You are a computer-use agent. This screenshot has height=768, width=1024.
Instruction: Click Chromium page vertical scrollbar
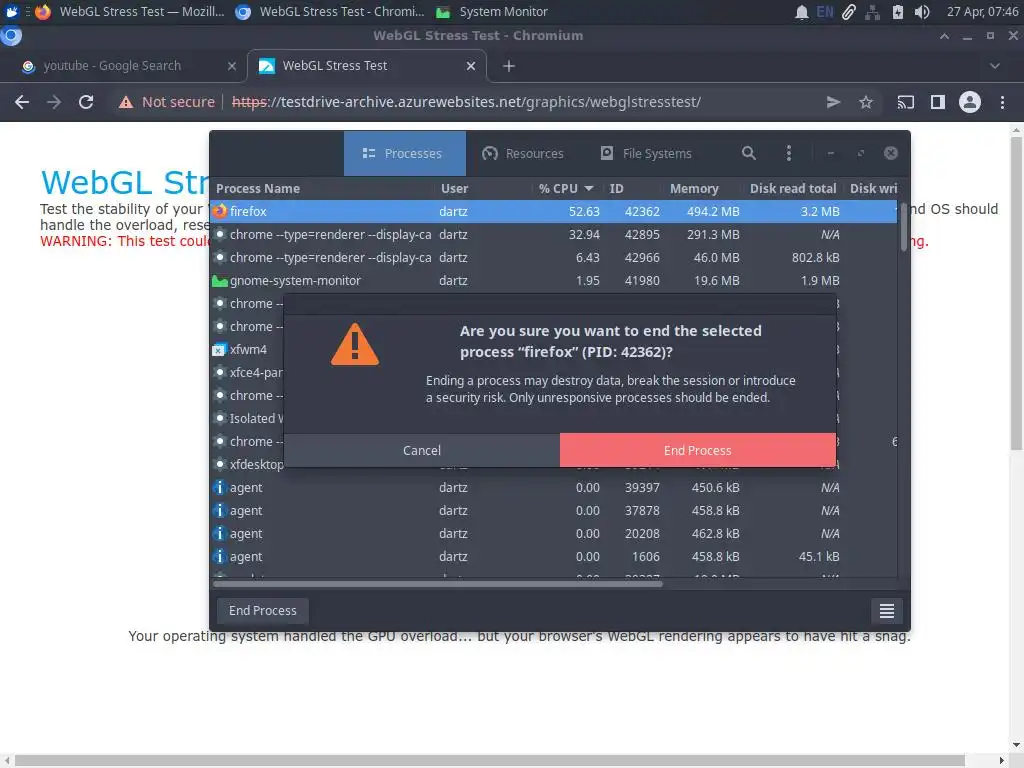click(x=1016, y=294)
